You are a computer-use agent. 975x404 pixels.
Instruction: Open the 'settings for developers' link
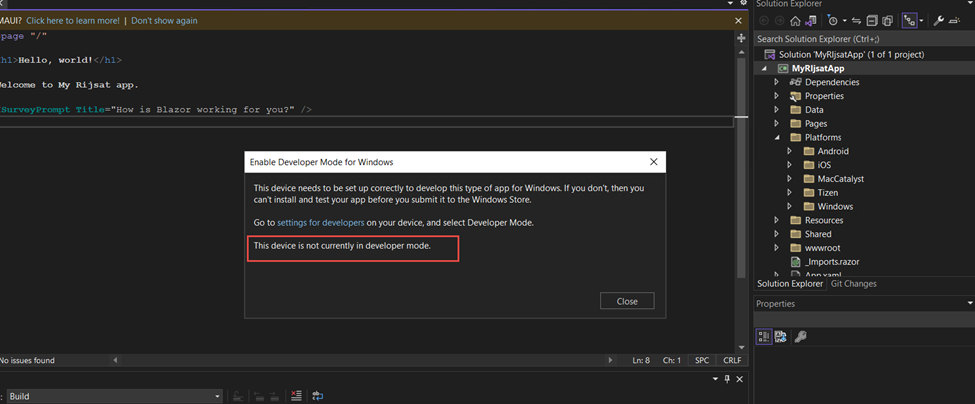click(320, 222)
